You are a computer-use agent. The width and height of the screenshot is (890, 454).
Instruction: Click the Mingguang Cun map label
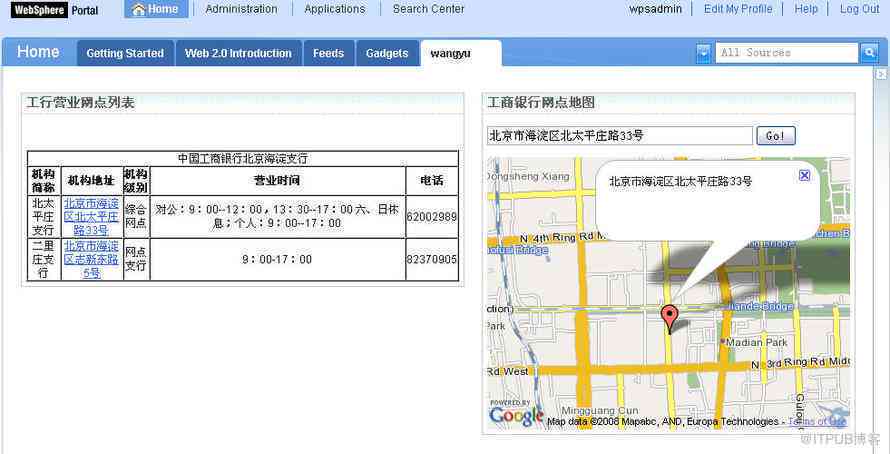pyautogui.click(x=600, y=410)
